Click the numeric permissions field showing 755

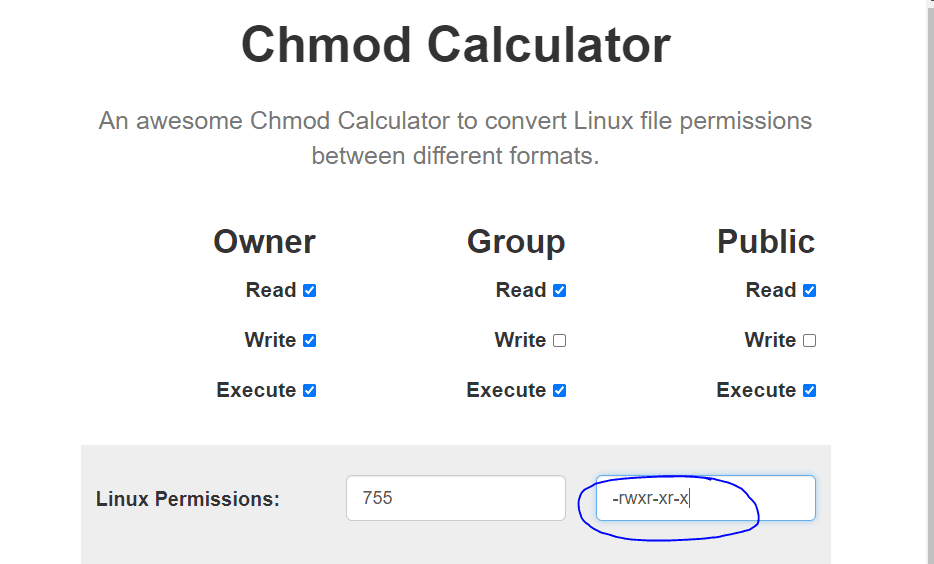point(456,498)
